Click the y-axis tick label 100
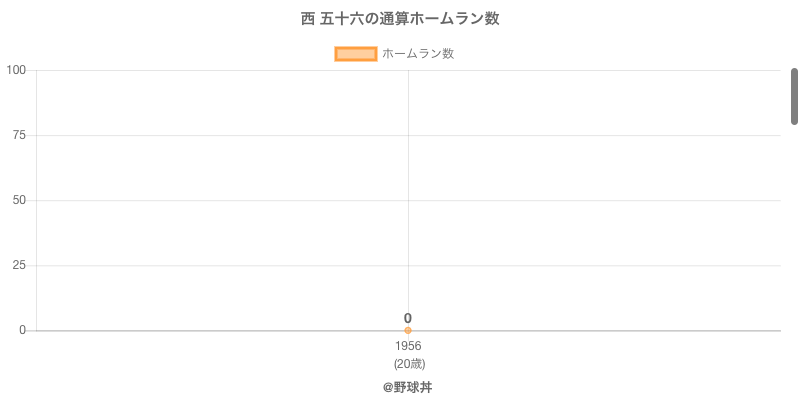This screenshot has width=800, height=400. pyautogui.click(x=16, y=70)
